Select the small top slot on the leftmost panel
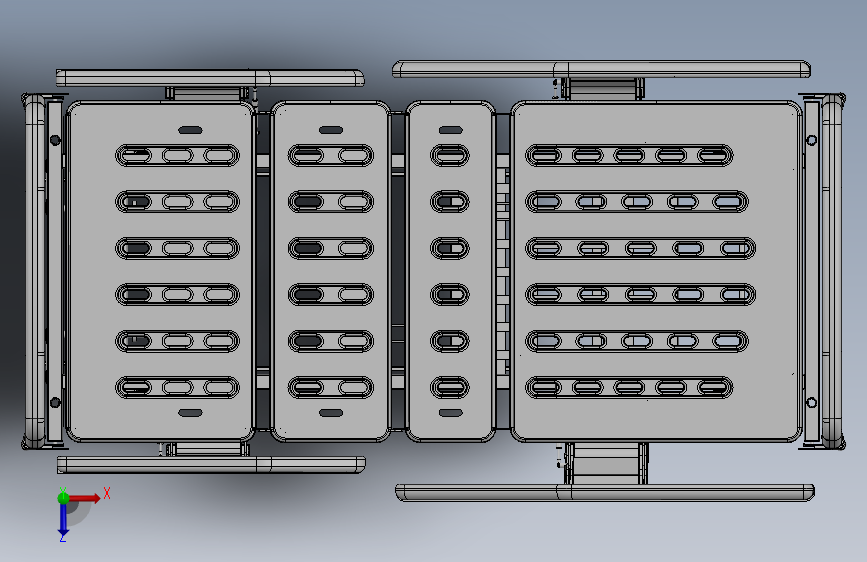This screenshot has height=562, width=867. coord(190,131)
